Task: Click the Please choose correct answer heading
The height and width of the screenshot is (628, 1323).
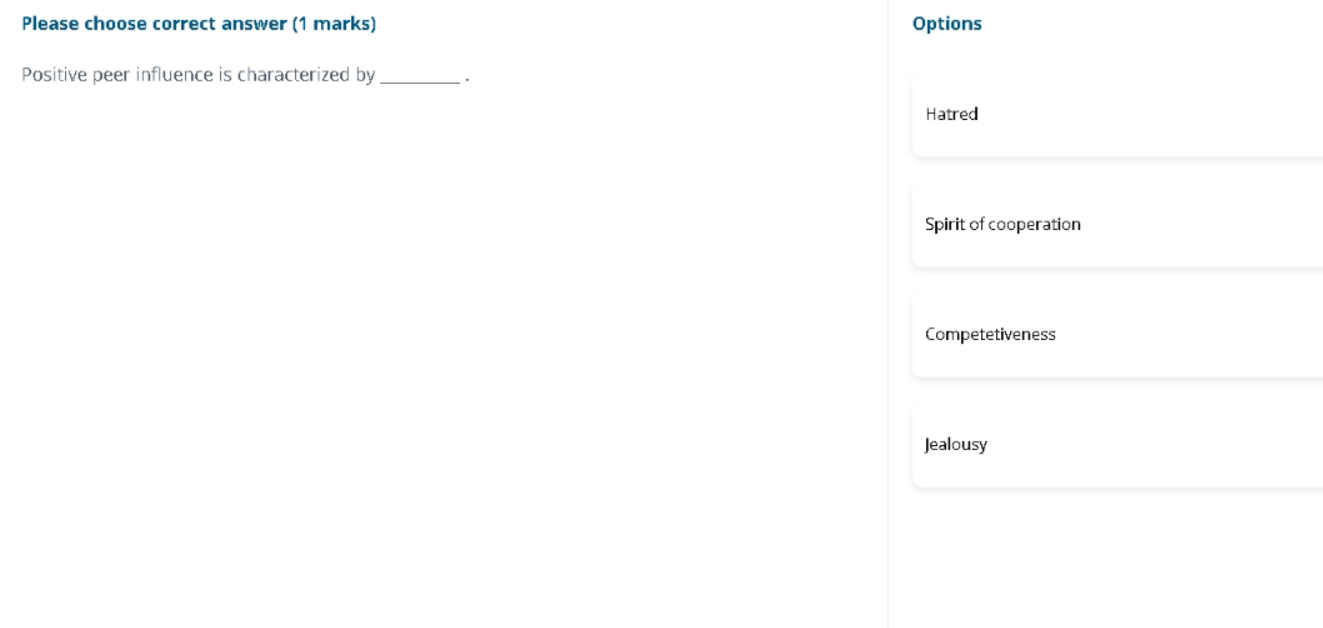Action: 199,23
